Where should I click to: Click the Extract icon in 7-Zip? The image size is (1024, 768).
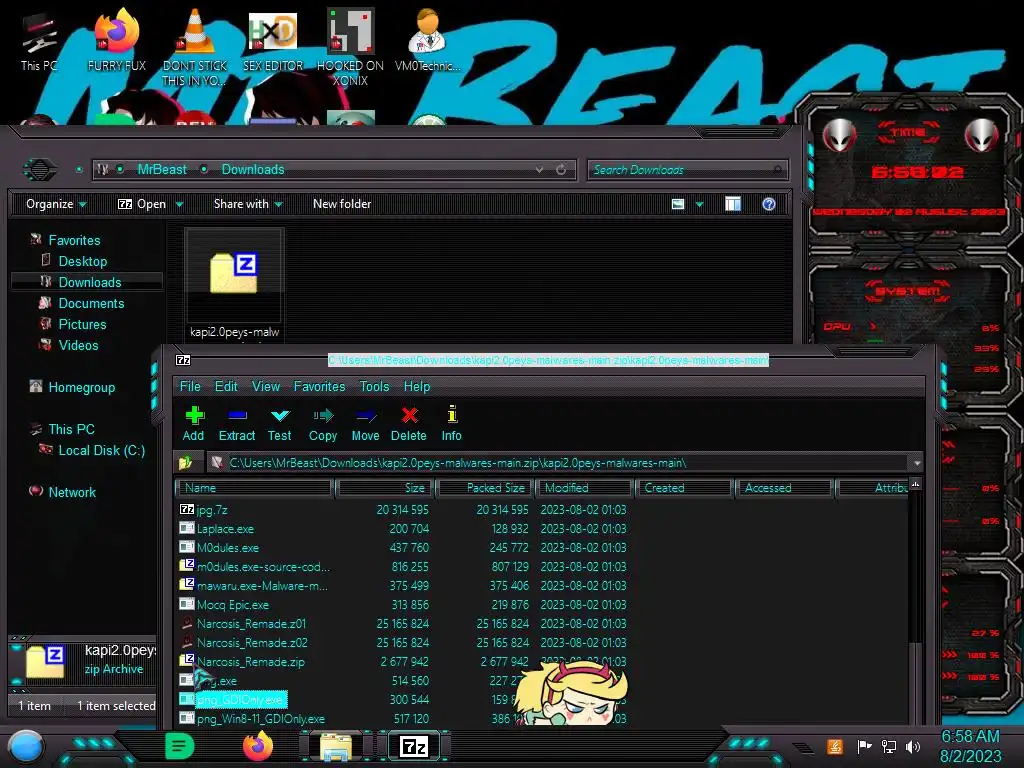pos(237,415)
